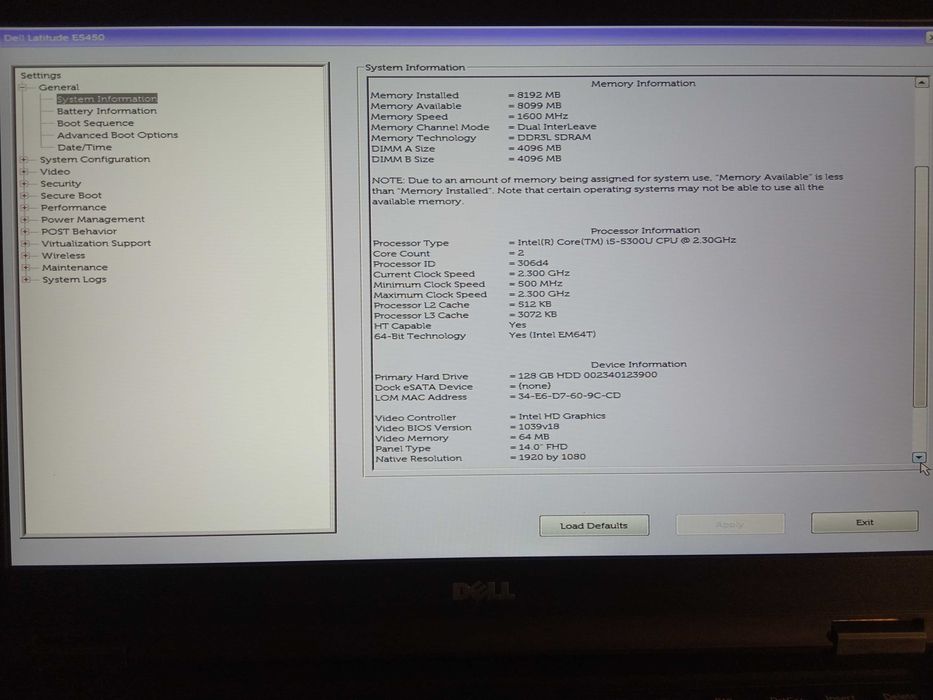Select the System Configuration label
The width and height of the screenshot is (933, 700).
pyautogui.click(x=95, y=159)
